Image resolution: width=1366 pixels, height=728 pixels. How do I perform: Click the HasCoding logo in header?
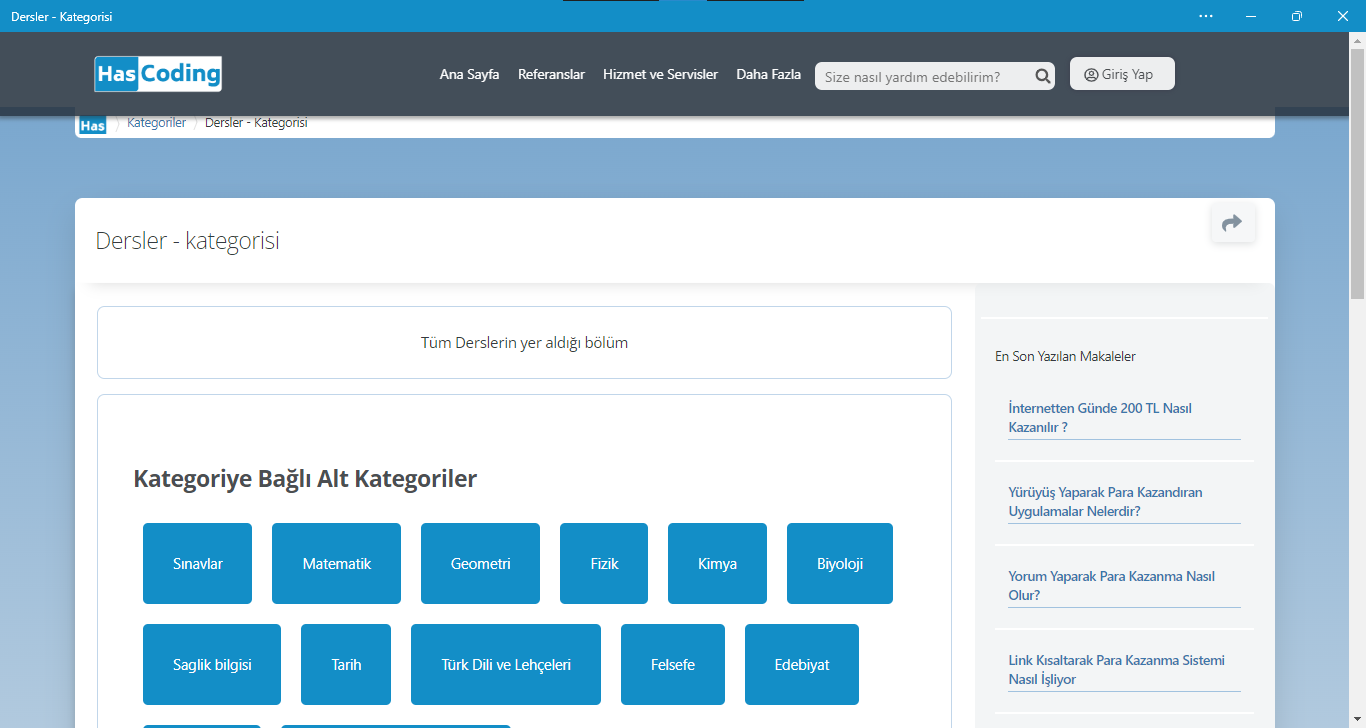coord(158,74)
